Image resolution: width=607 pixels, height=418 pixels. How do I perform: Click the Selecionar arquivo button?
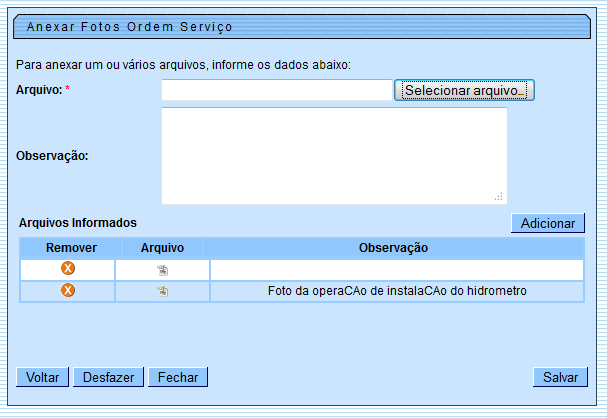click(464, 91)
